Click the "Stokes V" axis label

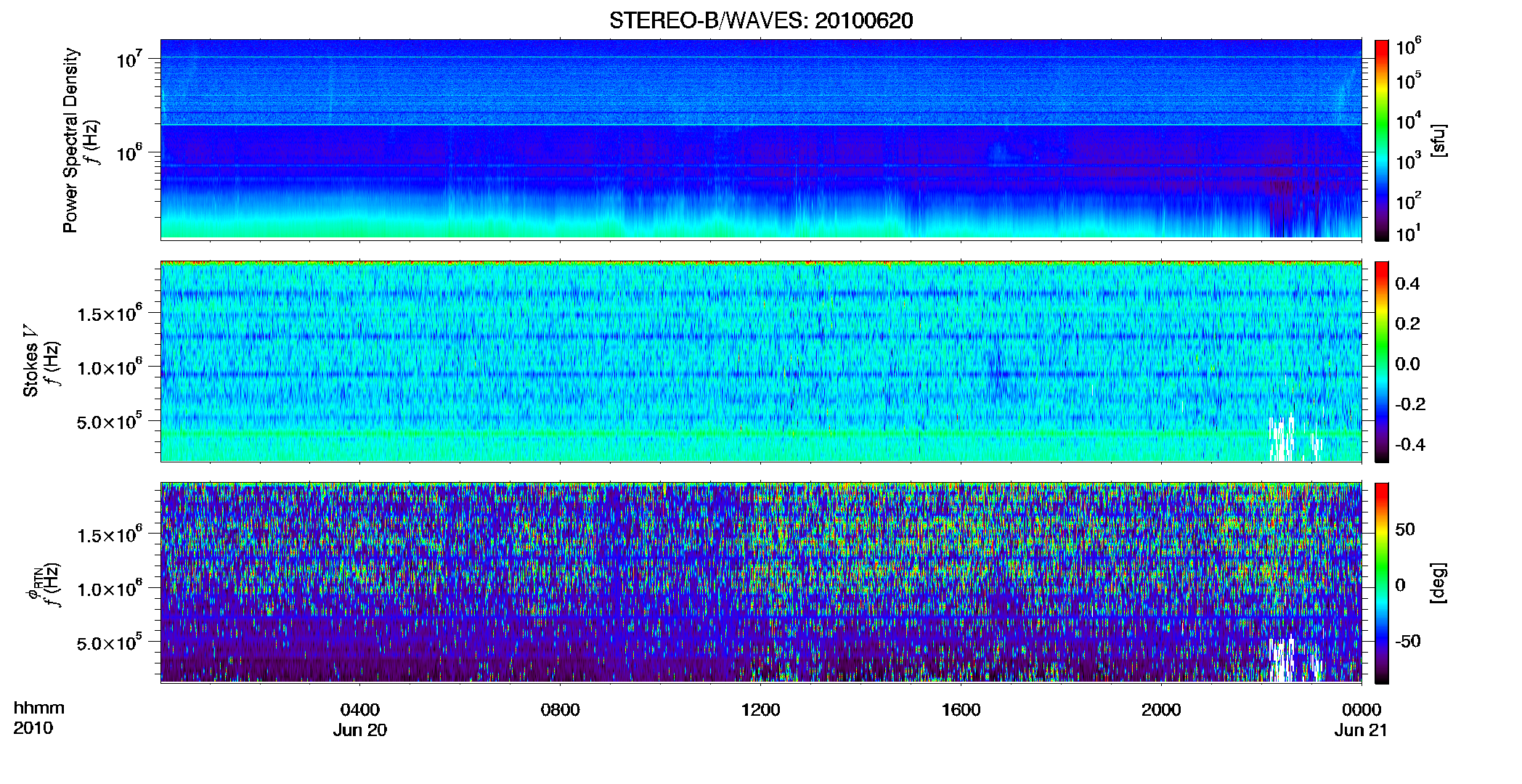30,360
